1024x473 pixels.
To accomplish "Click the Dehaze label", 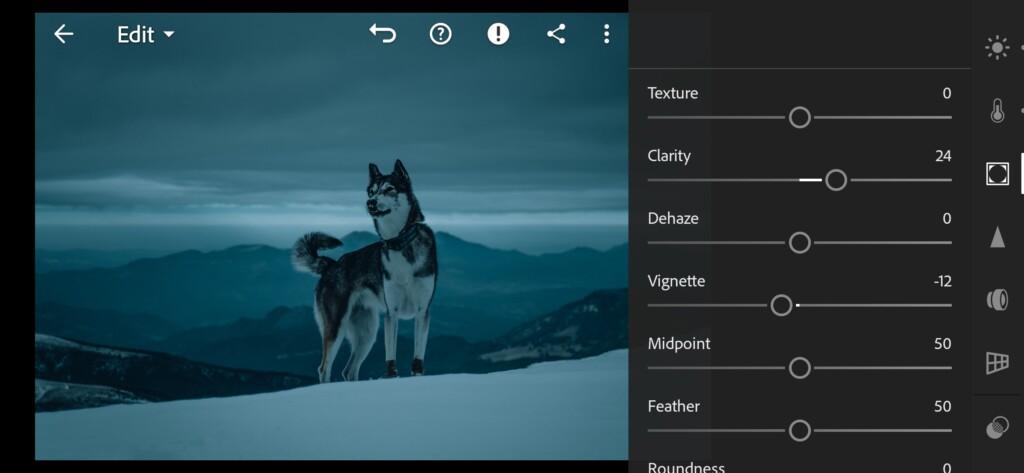I will [673, 218].
